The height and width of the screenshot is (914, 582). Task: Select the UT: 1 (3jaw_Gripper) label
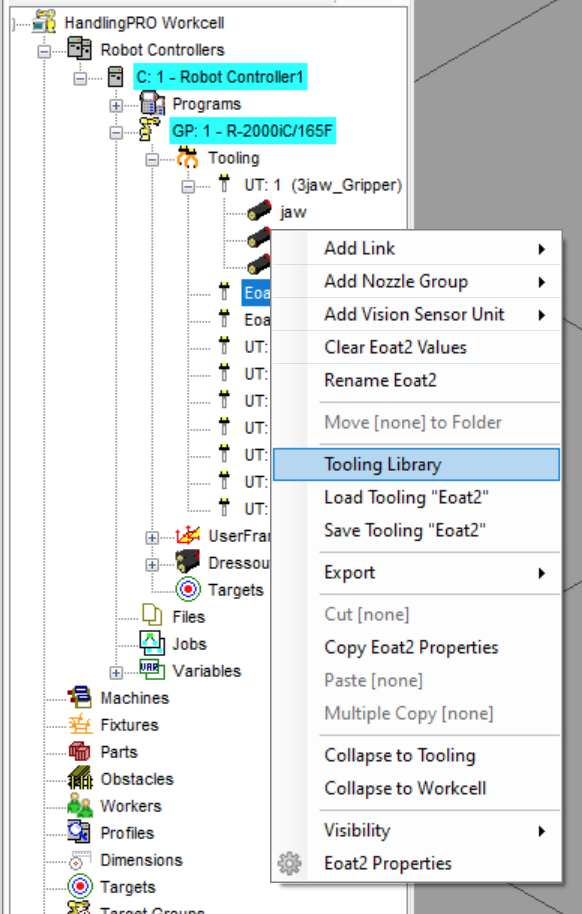(x=323, y=185)
